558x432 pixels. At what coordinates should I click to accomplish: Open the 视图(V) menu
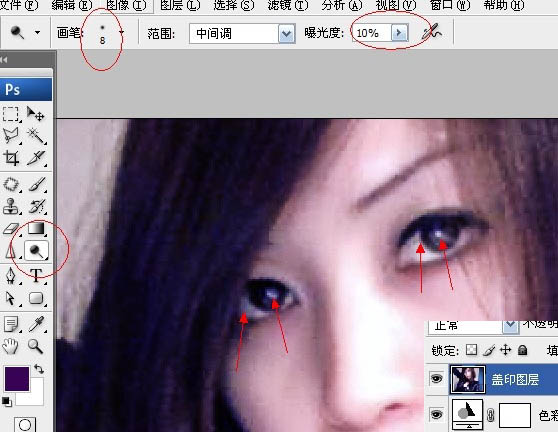396,5
